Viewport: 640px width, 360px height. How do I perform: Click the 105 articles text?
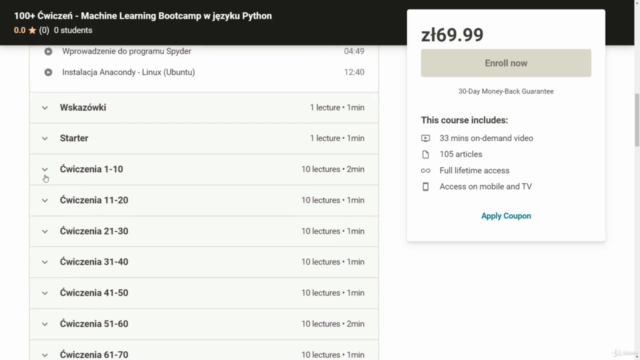(461, 154)
